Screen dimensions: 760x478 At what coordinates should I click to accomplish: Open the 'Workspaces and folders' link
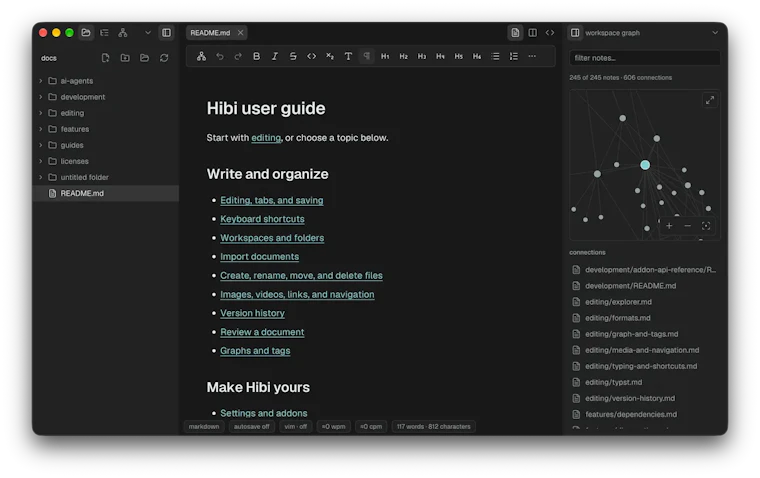pos(272,238)
